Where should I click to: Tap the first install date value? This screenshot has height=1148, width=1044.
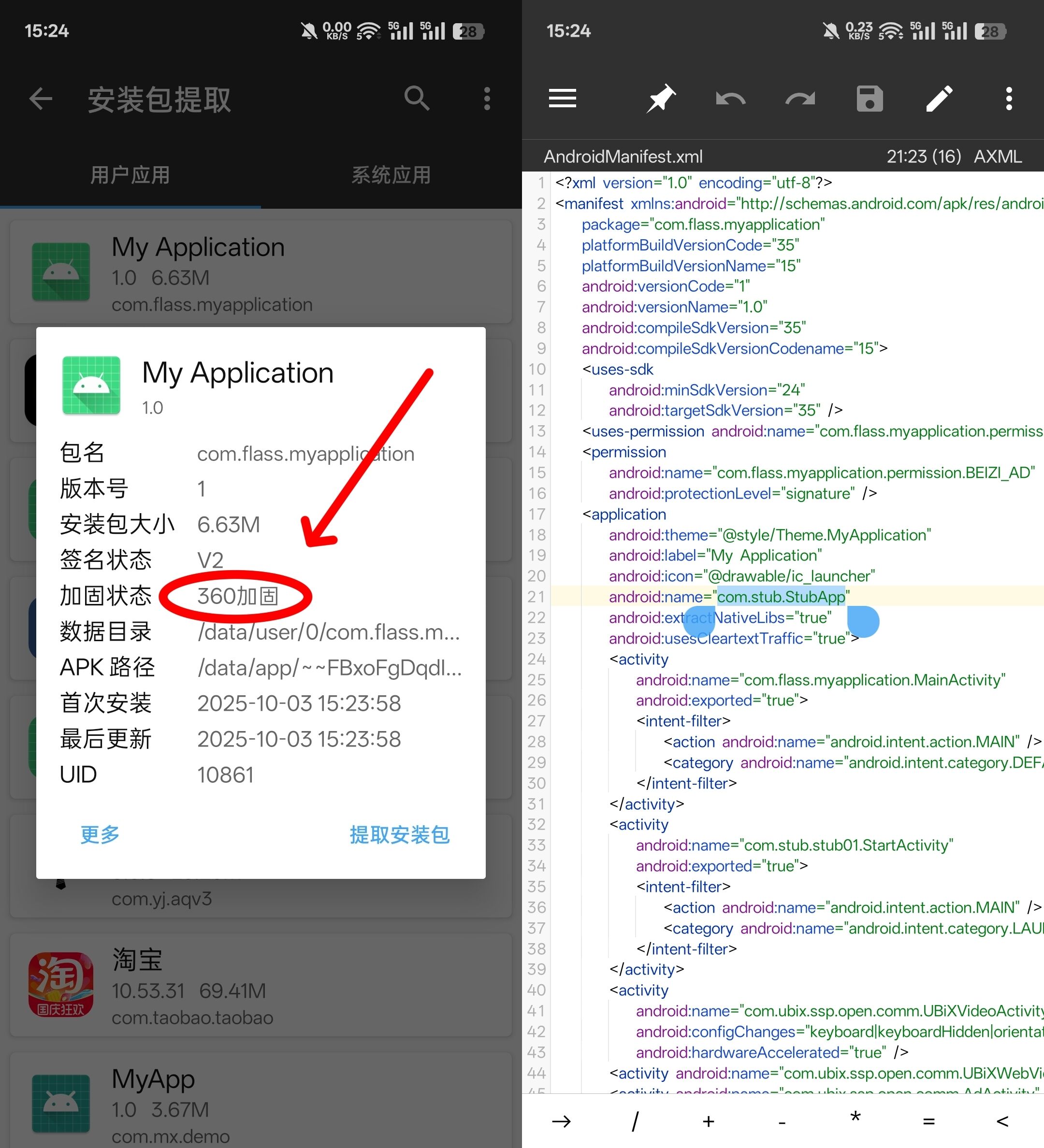click(x=299, y=703)
